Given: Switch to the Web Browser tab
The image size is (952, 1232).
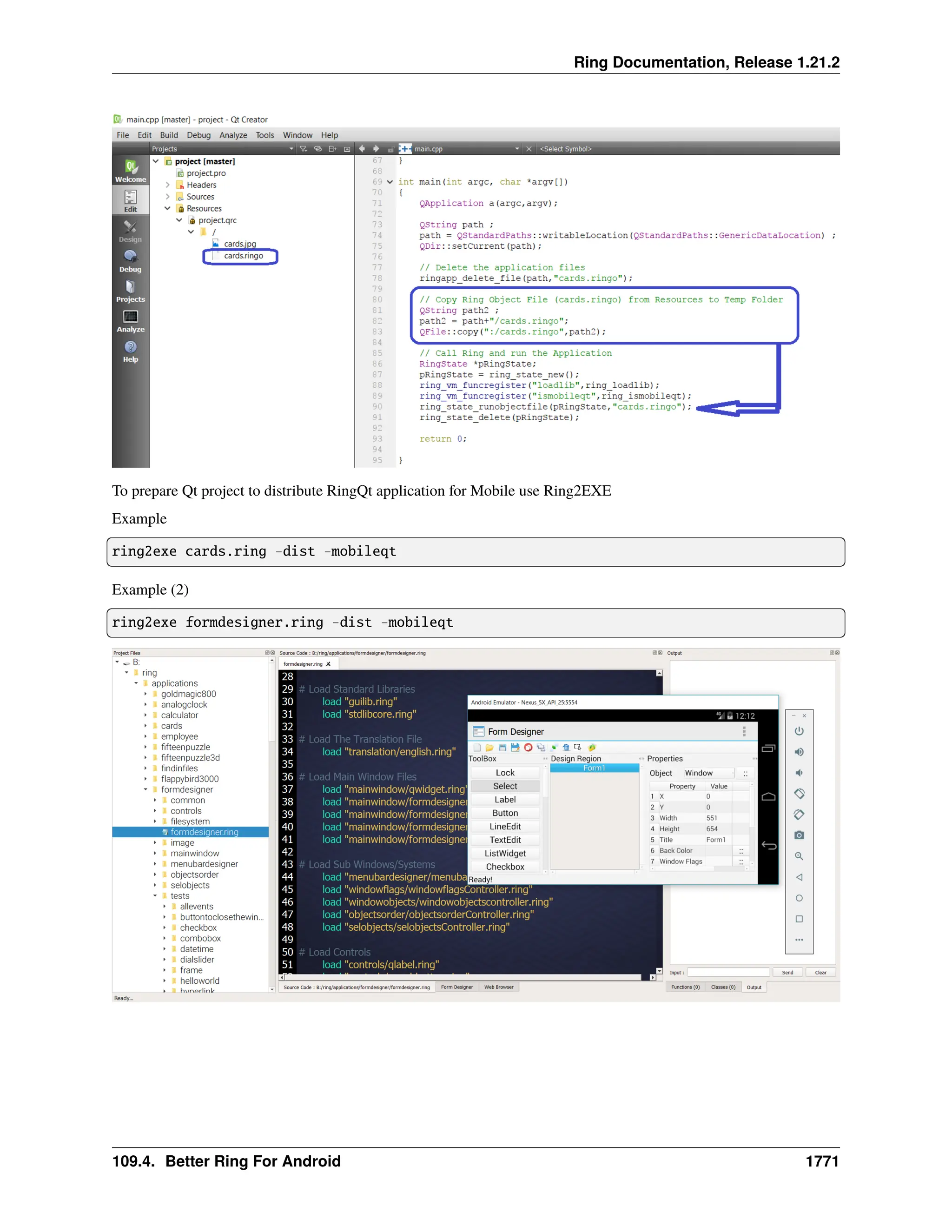Looking at the screenshot, I should 499,987.
